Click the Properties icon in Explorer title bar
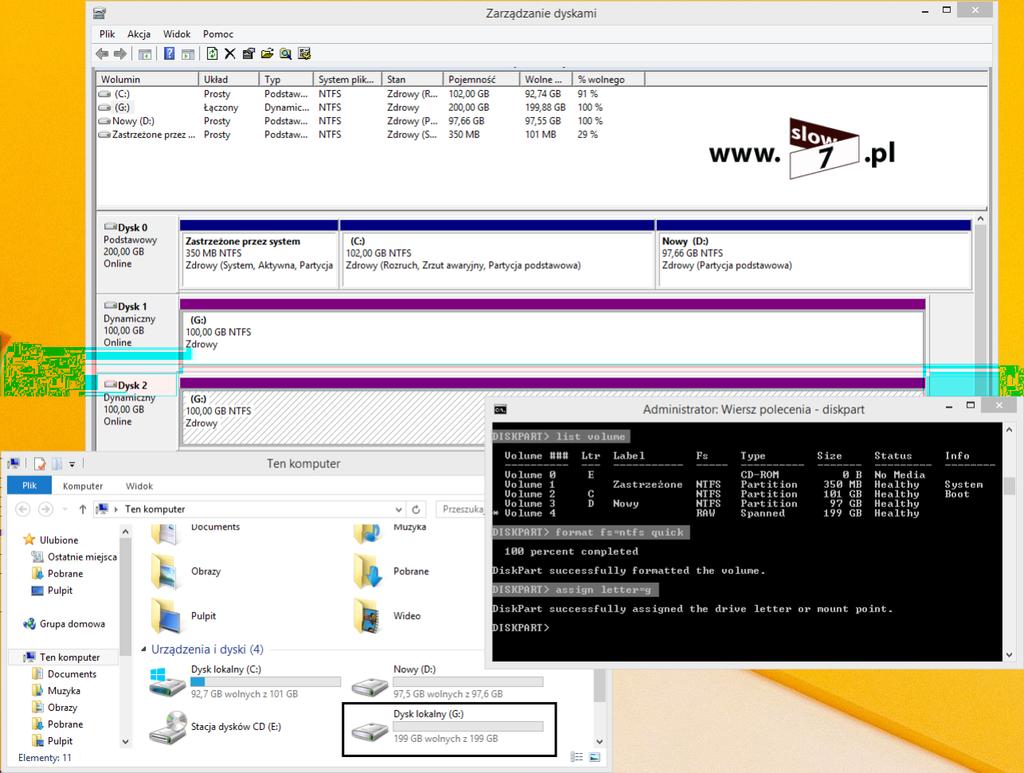The width and height of the screenshot is (1024, 773). pos(40,464)
